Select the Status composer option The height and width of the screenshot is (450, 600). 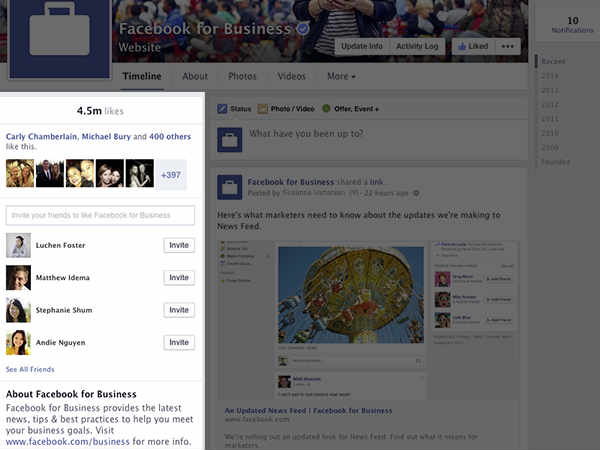234,109
